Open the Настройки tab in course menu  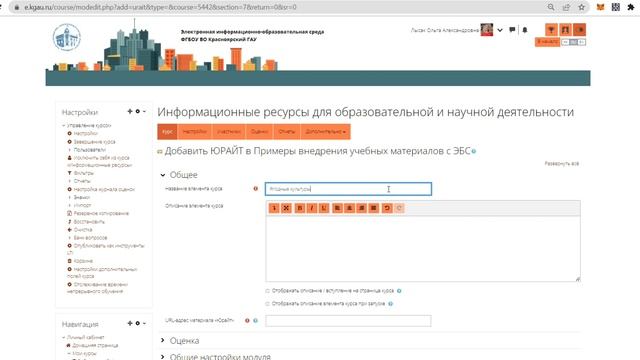click(195, 132)
